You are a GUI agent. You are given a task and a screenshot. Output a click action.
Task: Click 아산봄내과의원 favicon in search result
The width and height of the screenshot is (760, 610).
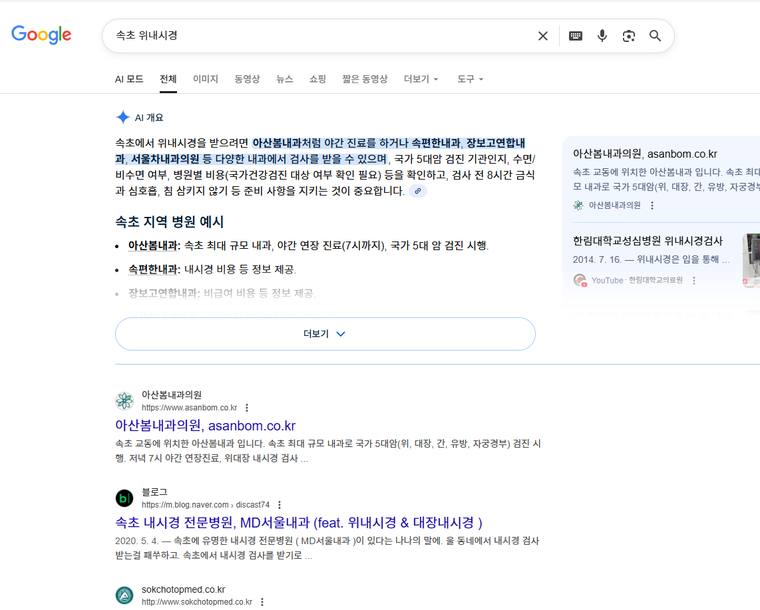click(125, 401)
